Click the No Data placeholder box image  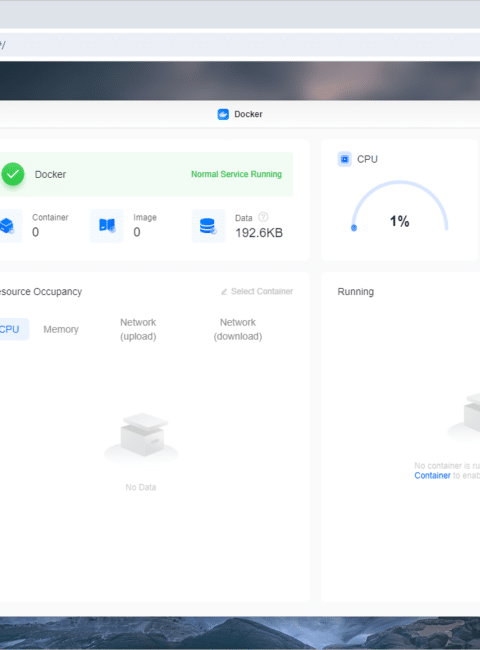click(x=141, y=437)
